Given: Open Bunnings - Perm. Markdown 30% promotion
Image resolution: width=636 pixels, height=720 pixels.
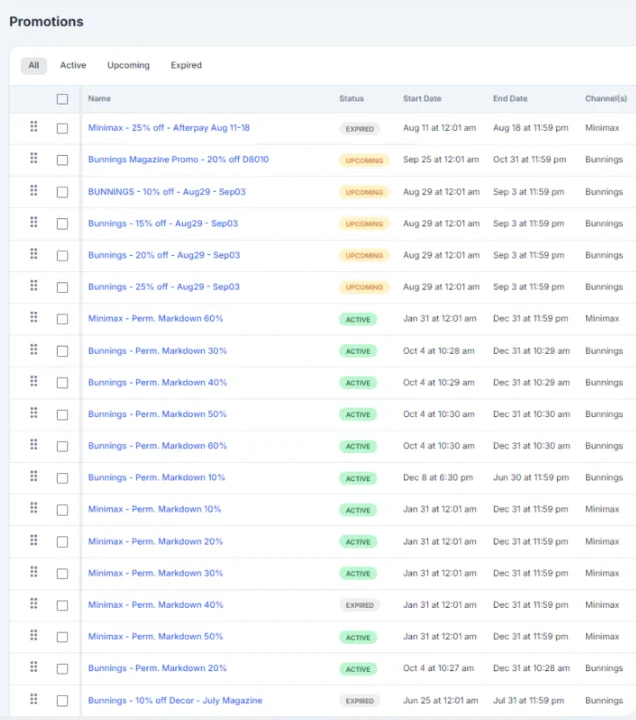Looking at the screenshot, I should pos(157,351).
